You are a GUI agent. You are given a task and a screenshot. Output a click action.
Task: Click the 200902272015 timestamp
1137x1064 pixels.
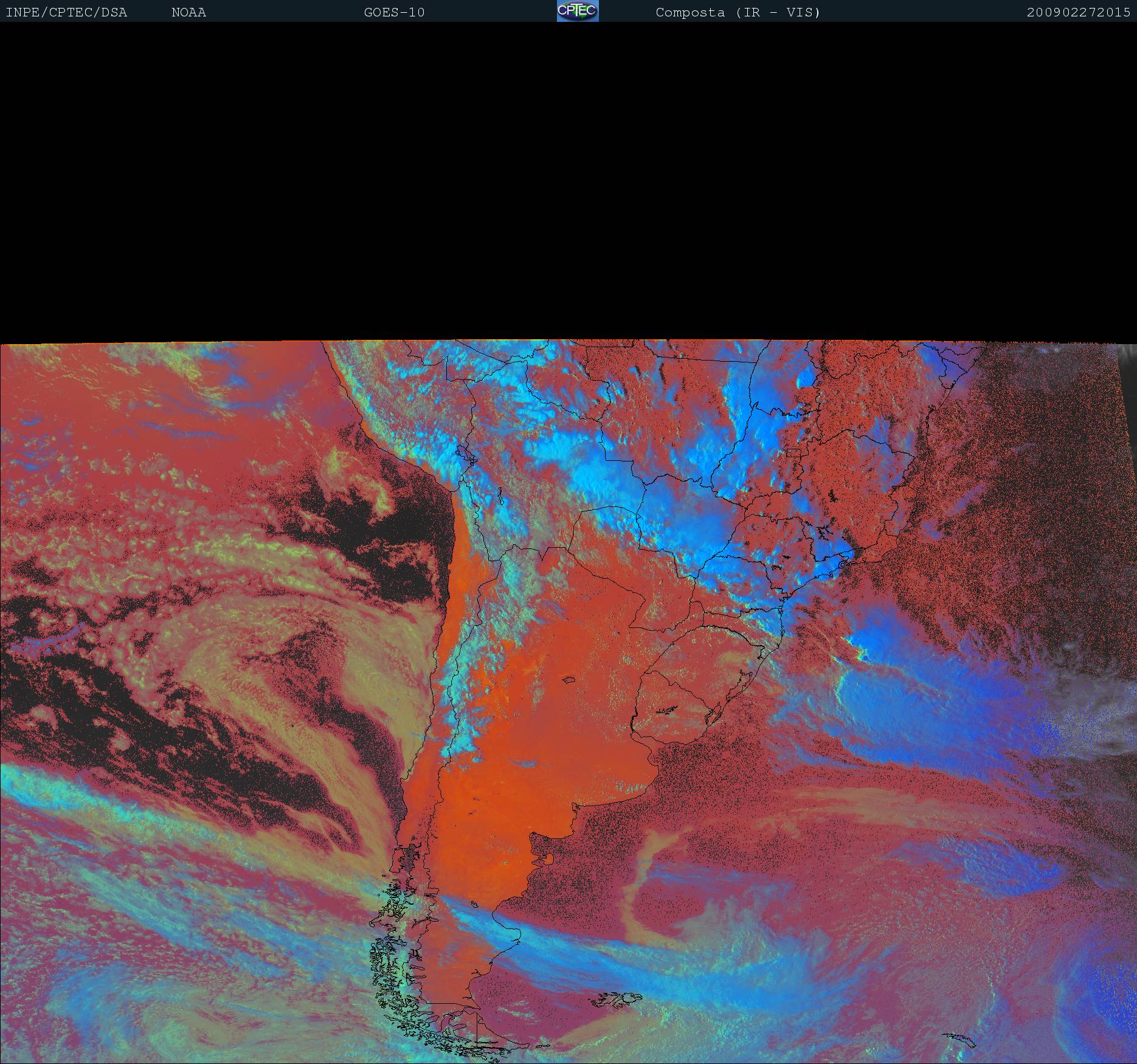(1079, 13)
